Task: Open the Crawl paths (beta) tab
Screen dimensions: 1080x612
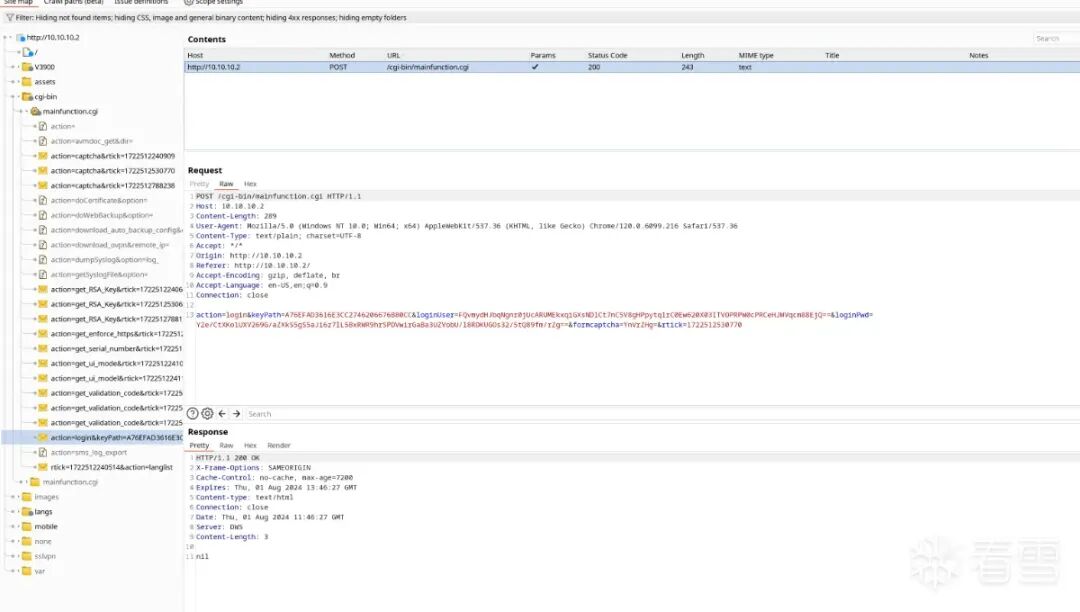Action: click(74, 2)
